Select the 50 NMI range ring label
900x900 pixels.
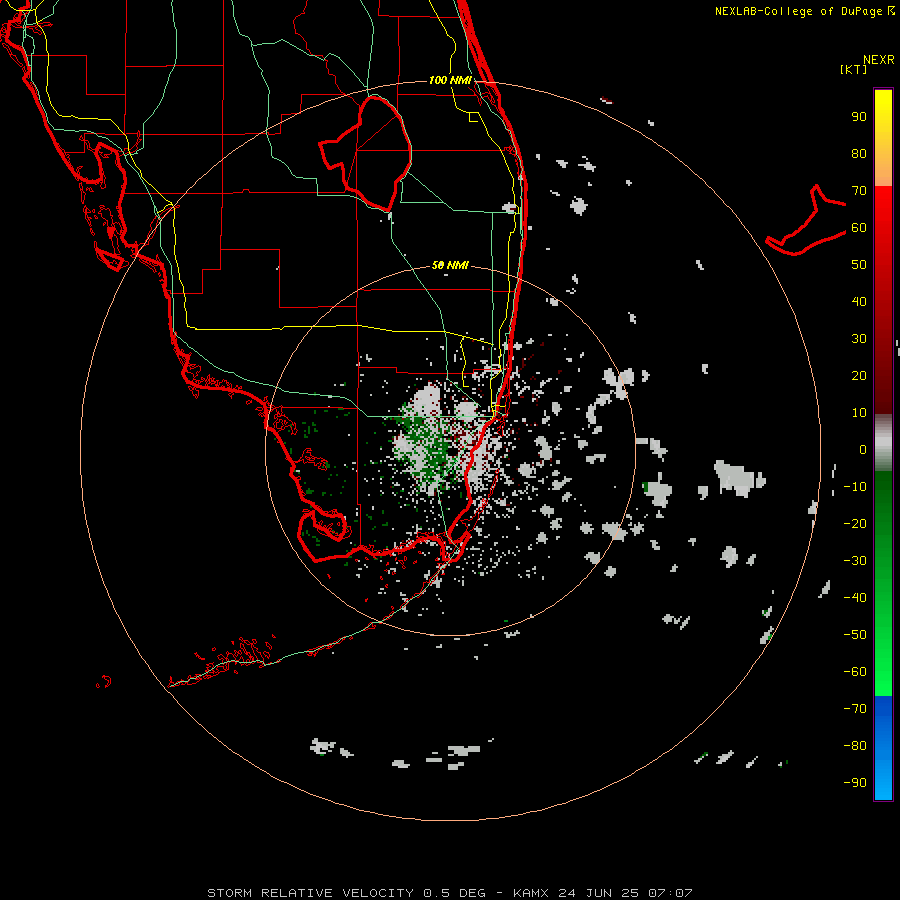[450, 265]
